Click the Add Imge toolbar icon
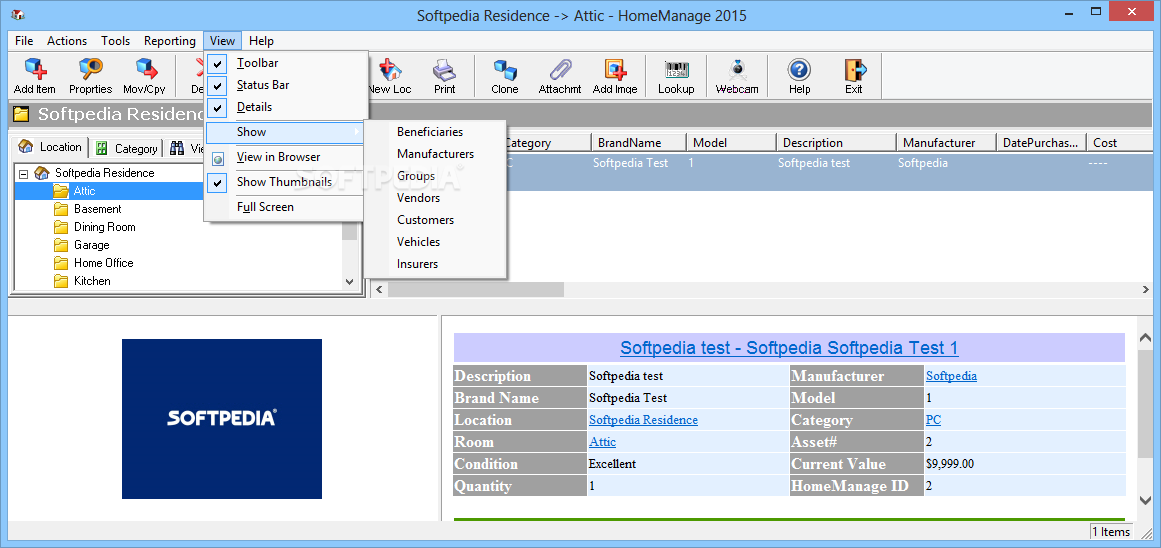Screen dimensions: 1161x548 point(615,70)
